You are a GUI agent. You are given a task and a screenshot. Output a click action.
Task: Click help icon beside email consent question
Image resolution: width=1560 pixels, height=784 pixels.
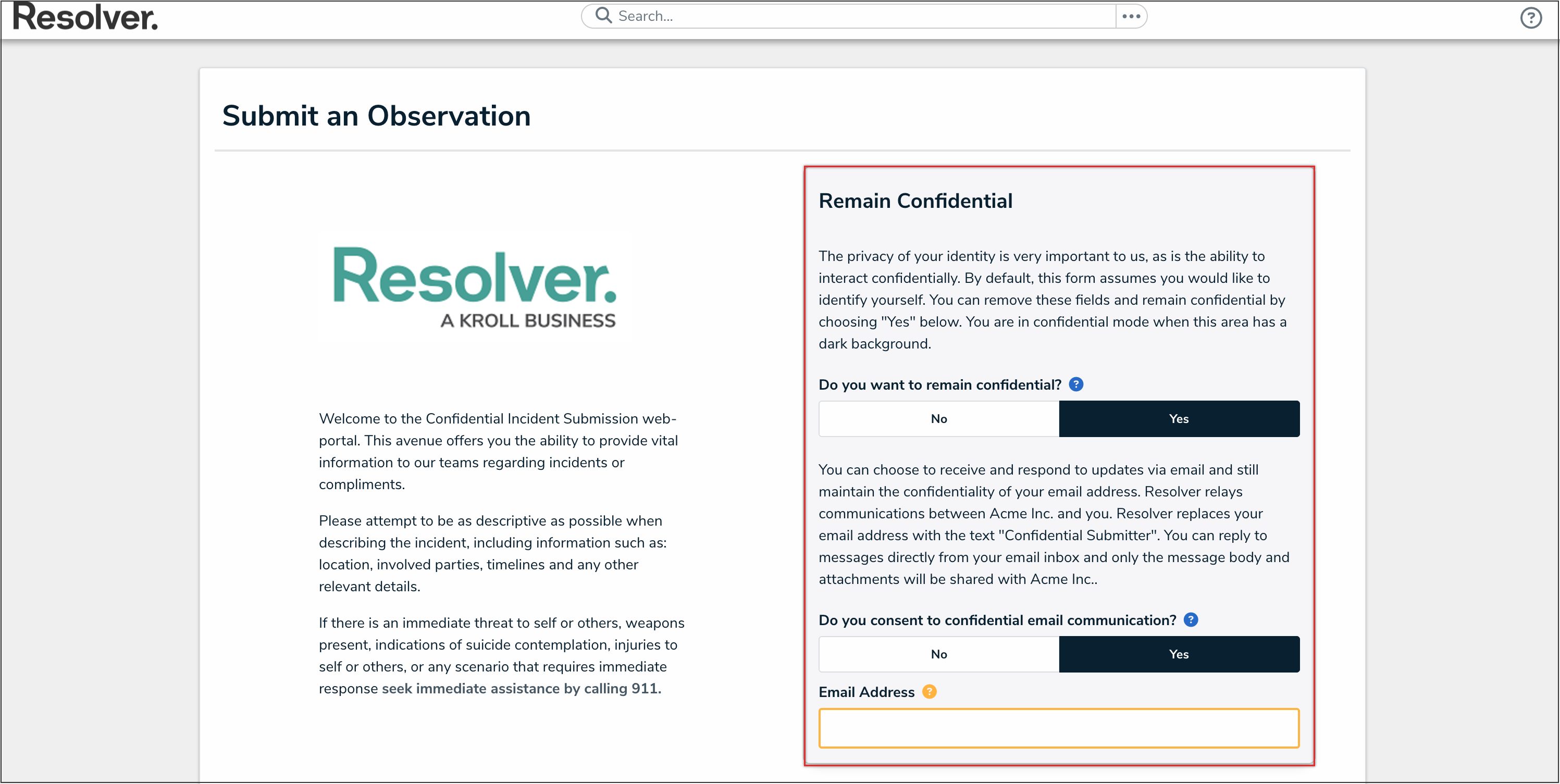[1191, 620]
